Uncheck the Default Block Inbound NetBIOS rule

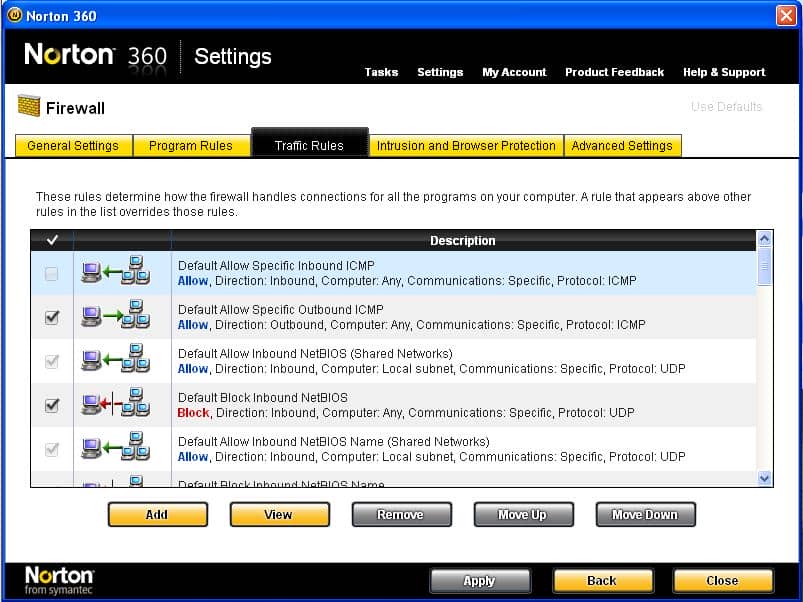(52, 405)
